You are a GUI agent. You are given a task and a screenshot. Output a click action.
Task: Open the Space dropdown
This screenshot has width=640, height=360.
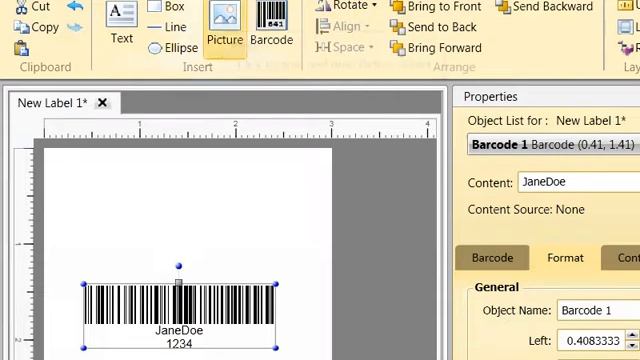coord(344,47)
